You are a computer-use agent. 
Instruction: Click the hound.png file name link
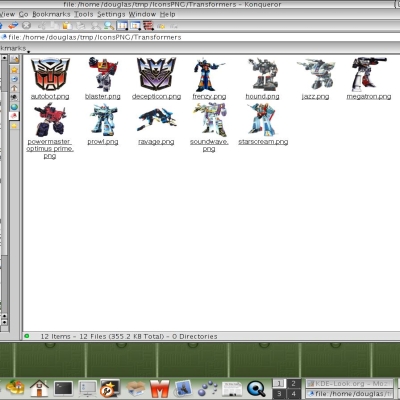262,96
